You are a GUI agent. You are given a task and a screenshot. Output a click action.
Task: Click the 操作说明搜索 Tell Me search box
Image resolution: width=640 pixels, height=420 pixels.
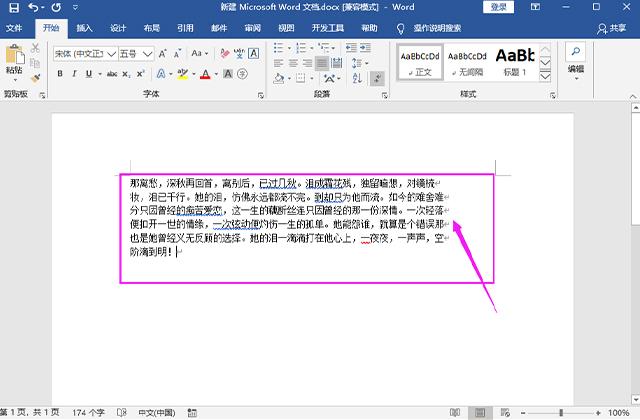[437, 28]
